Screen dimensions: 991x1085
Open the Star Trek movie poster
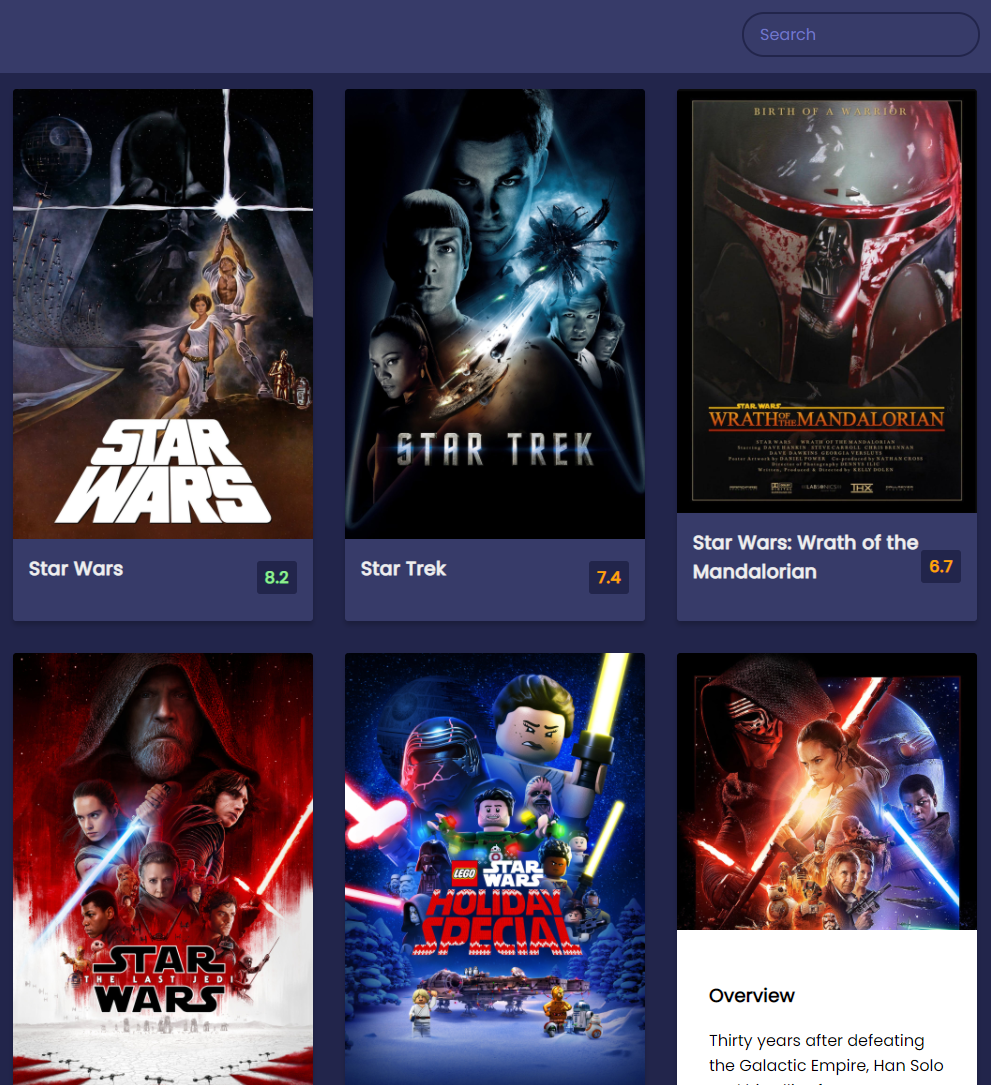pos(495,313)
